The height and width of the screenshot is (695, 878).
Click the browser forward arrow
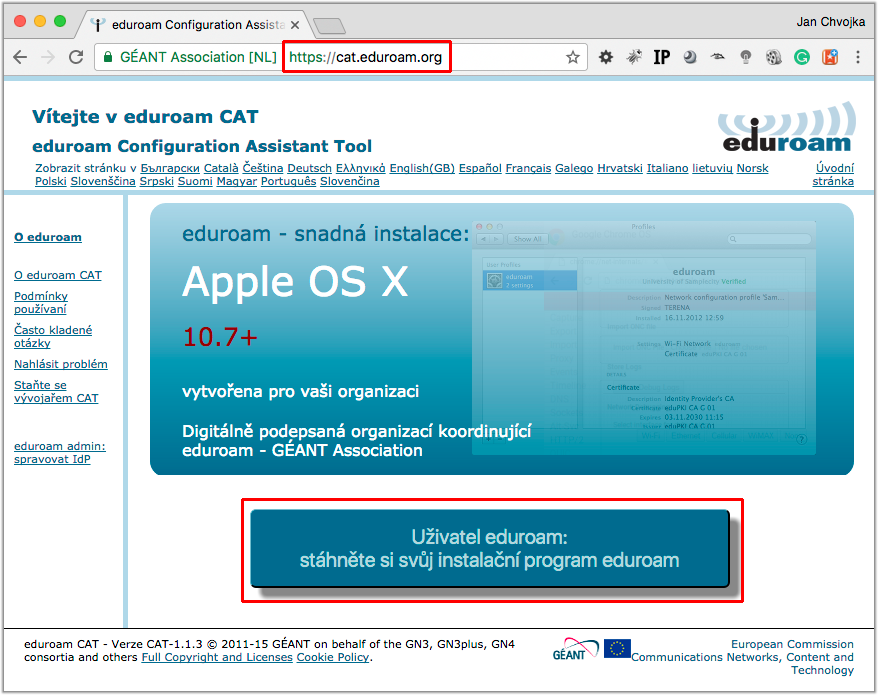coord(48,57)
